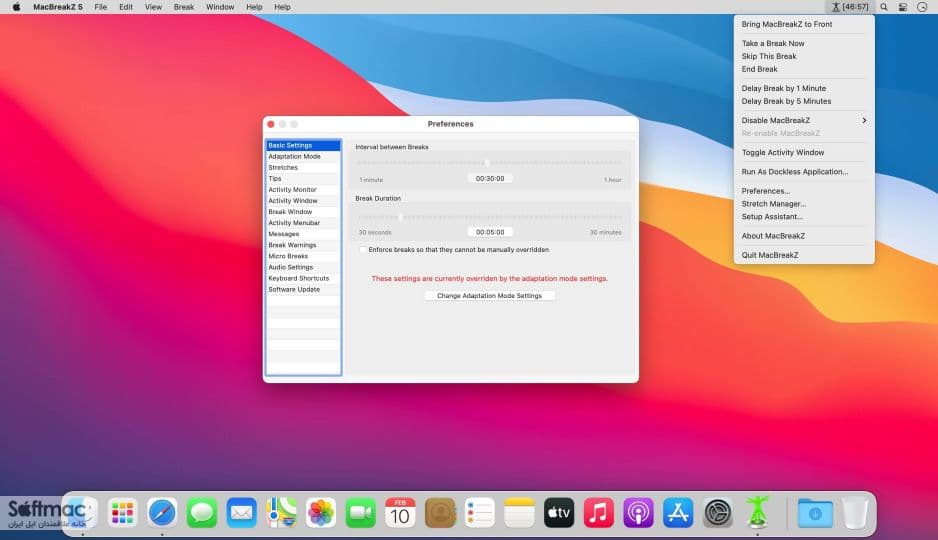
Task: Open Downloads folder in the dock
Action: click(x=815, y=513)
